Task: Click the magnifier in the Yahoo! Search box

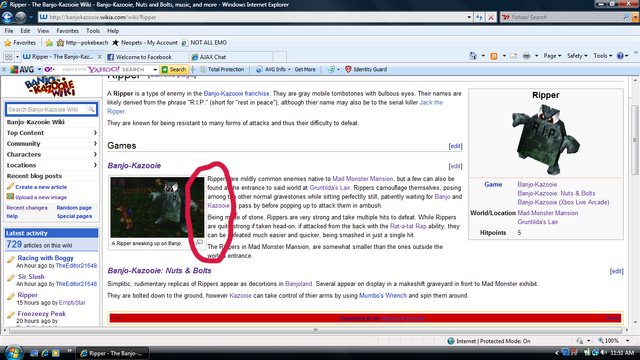Action: (626, 17)
